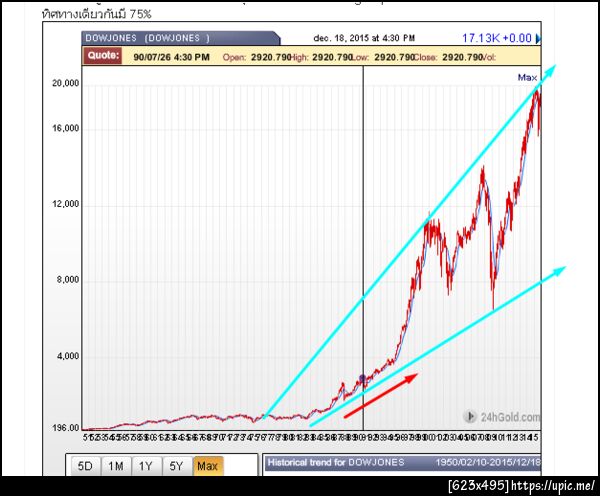Select the 1M time range button
Image resolution: width=600 pixels, height=496 pixels.
pos(116,466)
